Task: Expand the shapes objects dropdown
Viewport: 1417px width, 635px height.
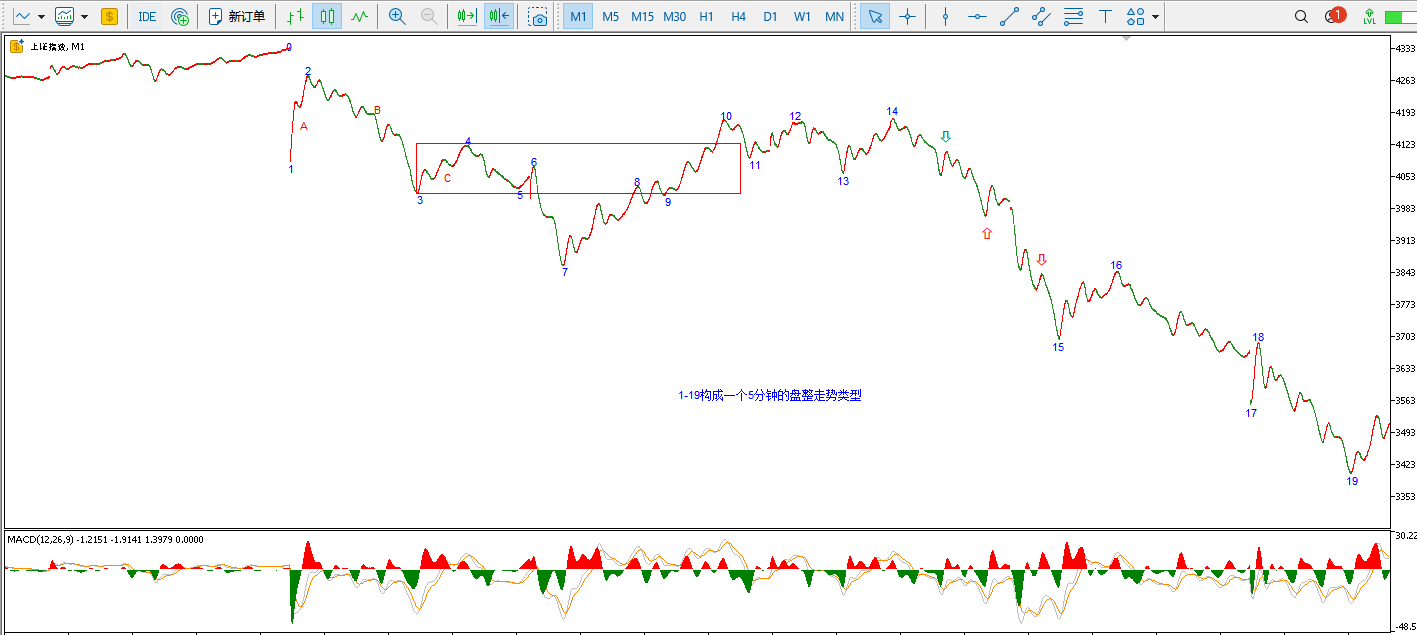Action: [x=1156, y=16]
